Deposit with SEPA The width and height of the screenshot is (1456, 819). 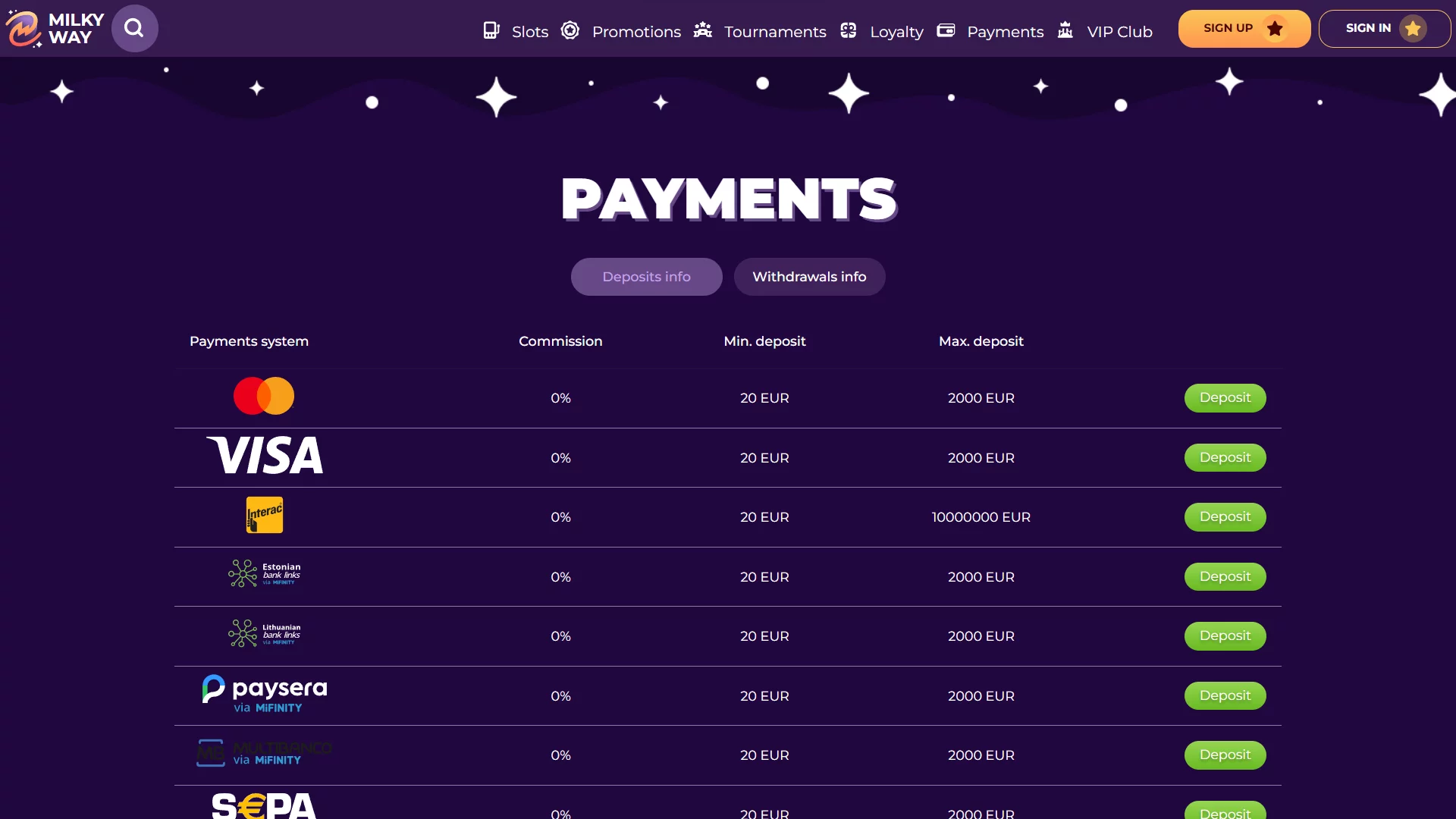1225,811
